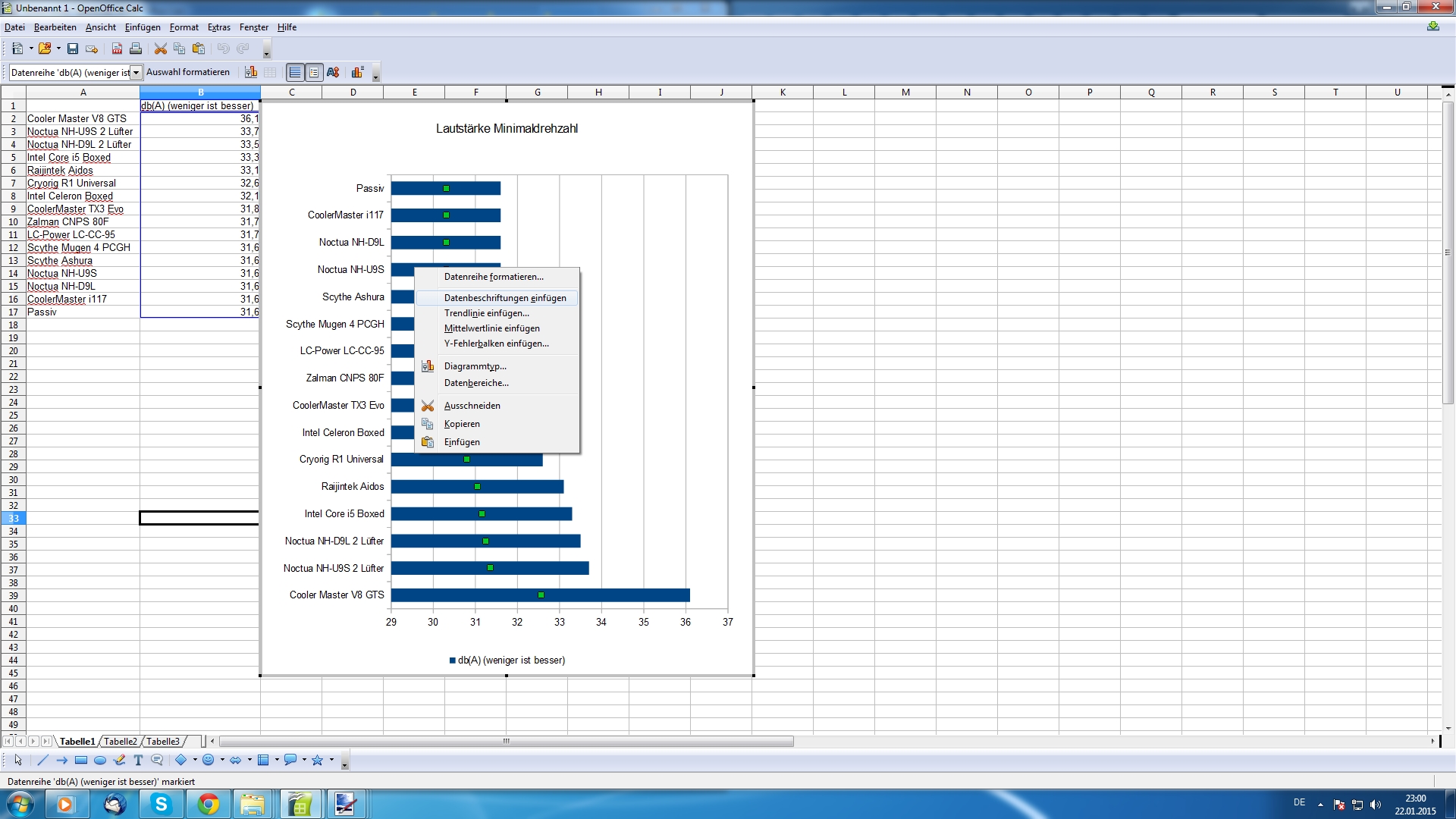Choose 'Trendlinie einfügen...' in context menu
1456x819 pixels.
[x=497, y=313]
